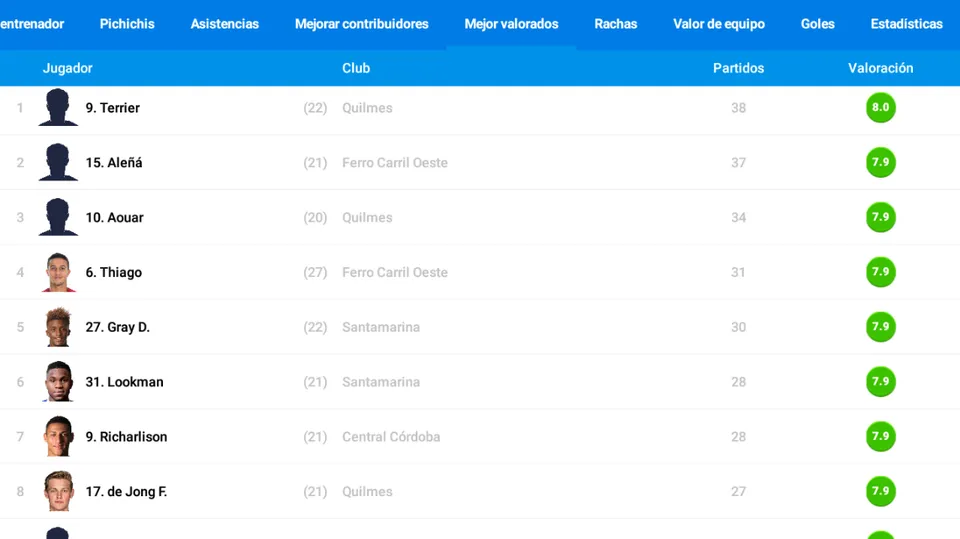
Task: Click the 28 matches value for Lookman
Action: click(738, 382)
